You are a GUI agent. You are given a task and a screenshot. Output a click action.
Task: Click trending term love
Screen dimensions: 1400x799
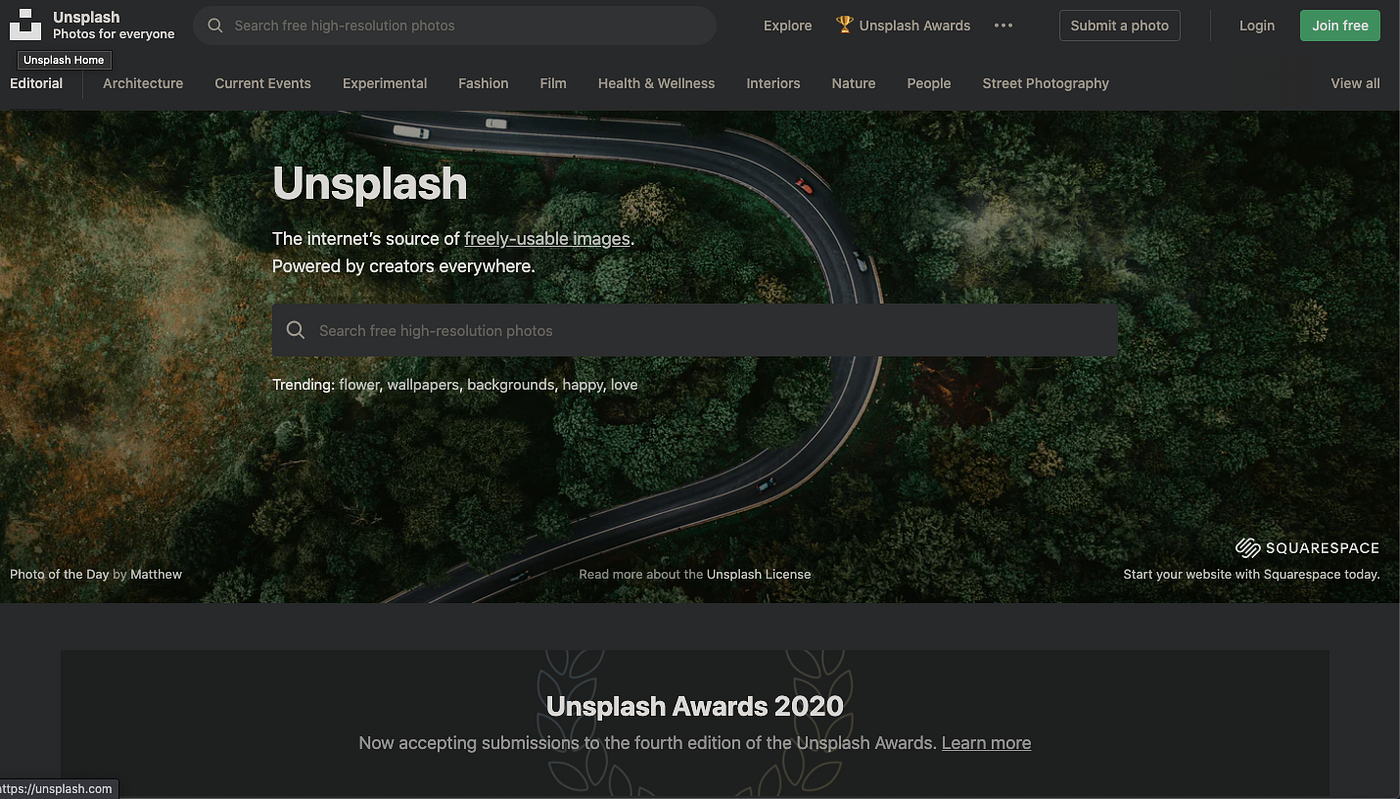(624, 385)
